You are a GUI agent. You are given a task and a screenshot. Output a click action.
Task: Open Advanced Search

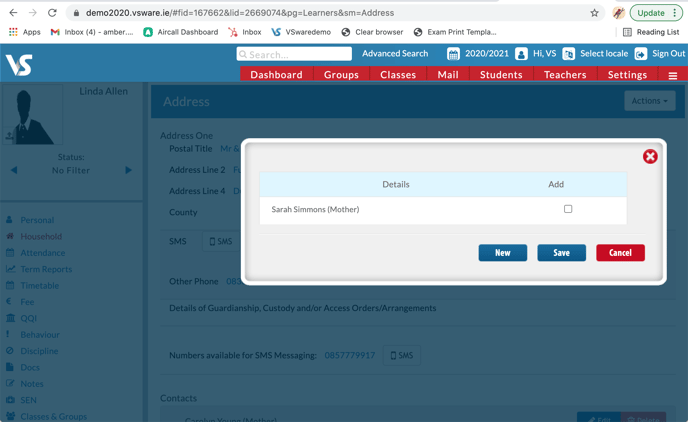(395, 54)
